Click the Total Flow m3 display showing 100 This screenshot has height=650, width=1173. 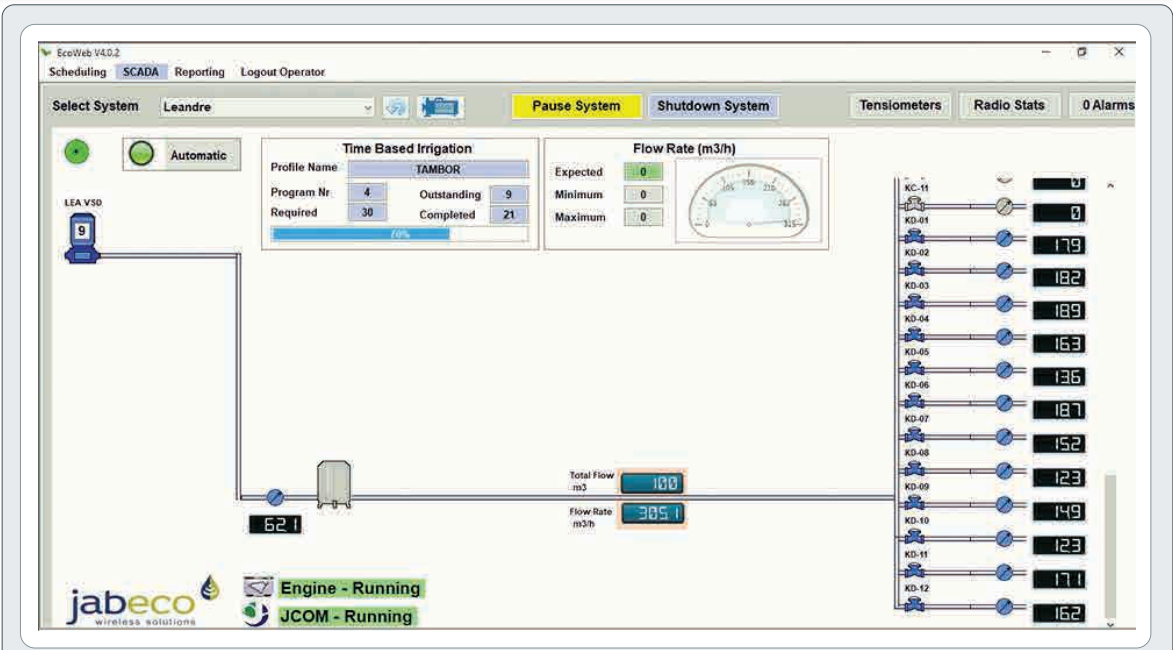pos(655,481)
